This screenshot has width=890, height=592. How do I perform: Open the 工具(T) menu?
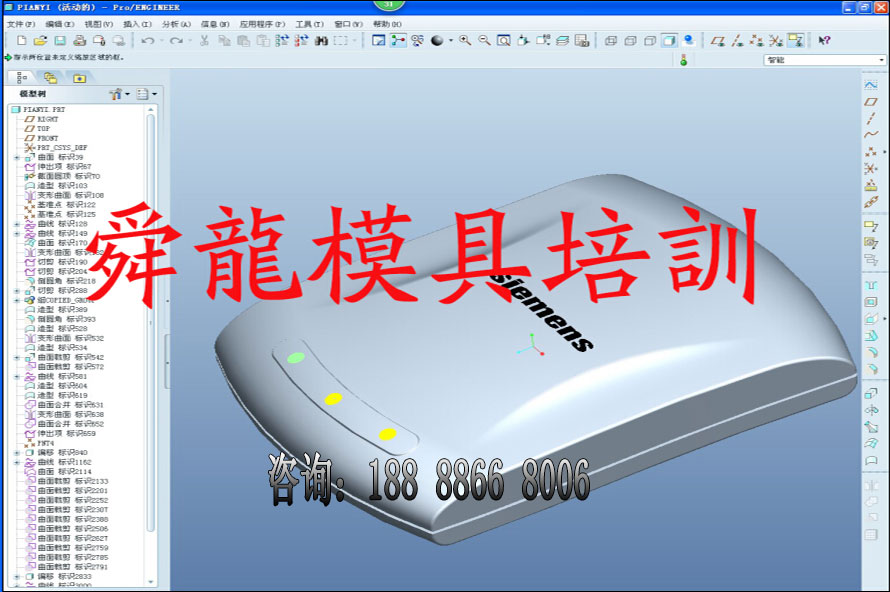309,24
